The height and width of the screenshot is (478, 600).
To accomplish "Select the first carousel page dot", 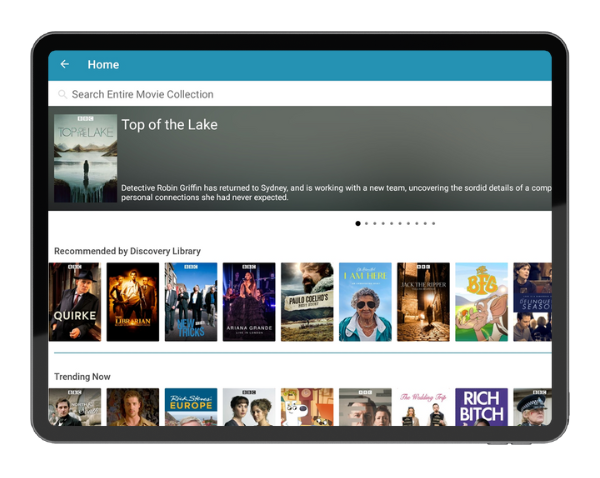I will [358, 224].
